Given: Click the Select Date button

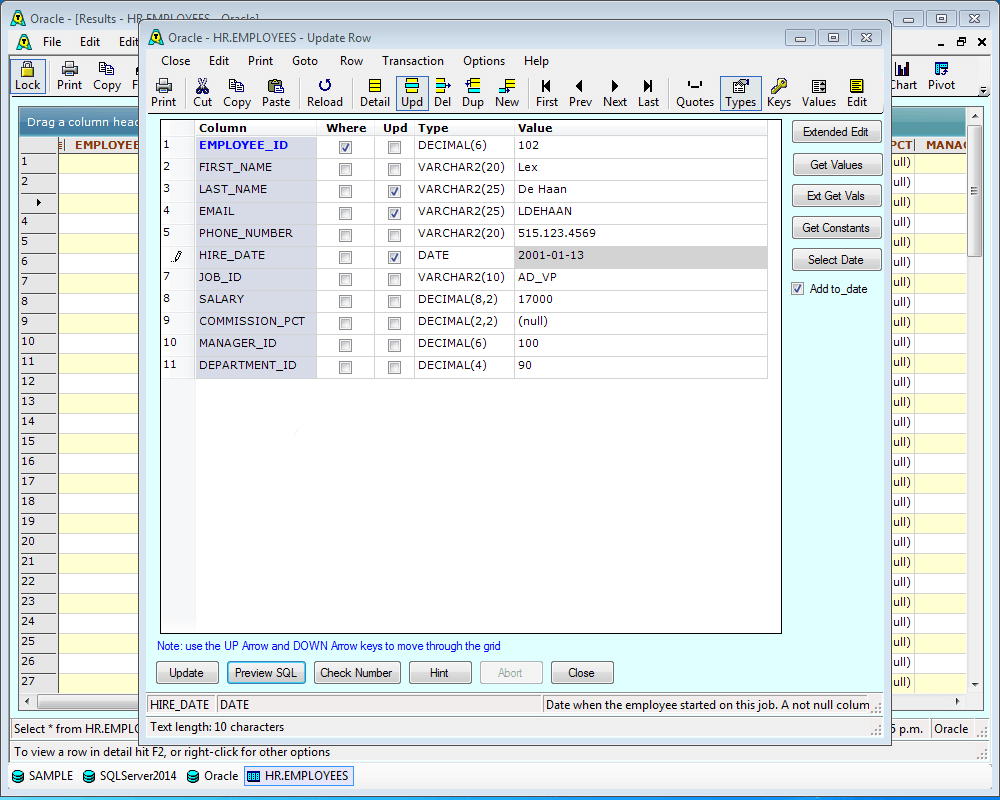Looking at the screenshot, I should point(836,260).
